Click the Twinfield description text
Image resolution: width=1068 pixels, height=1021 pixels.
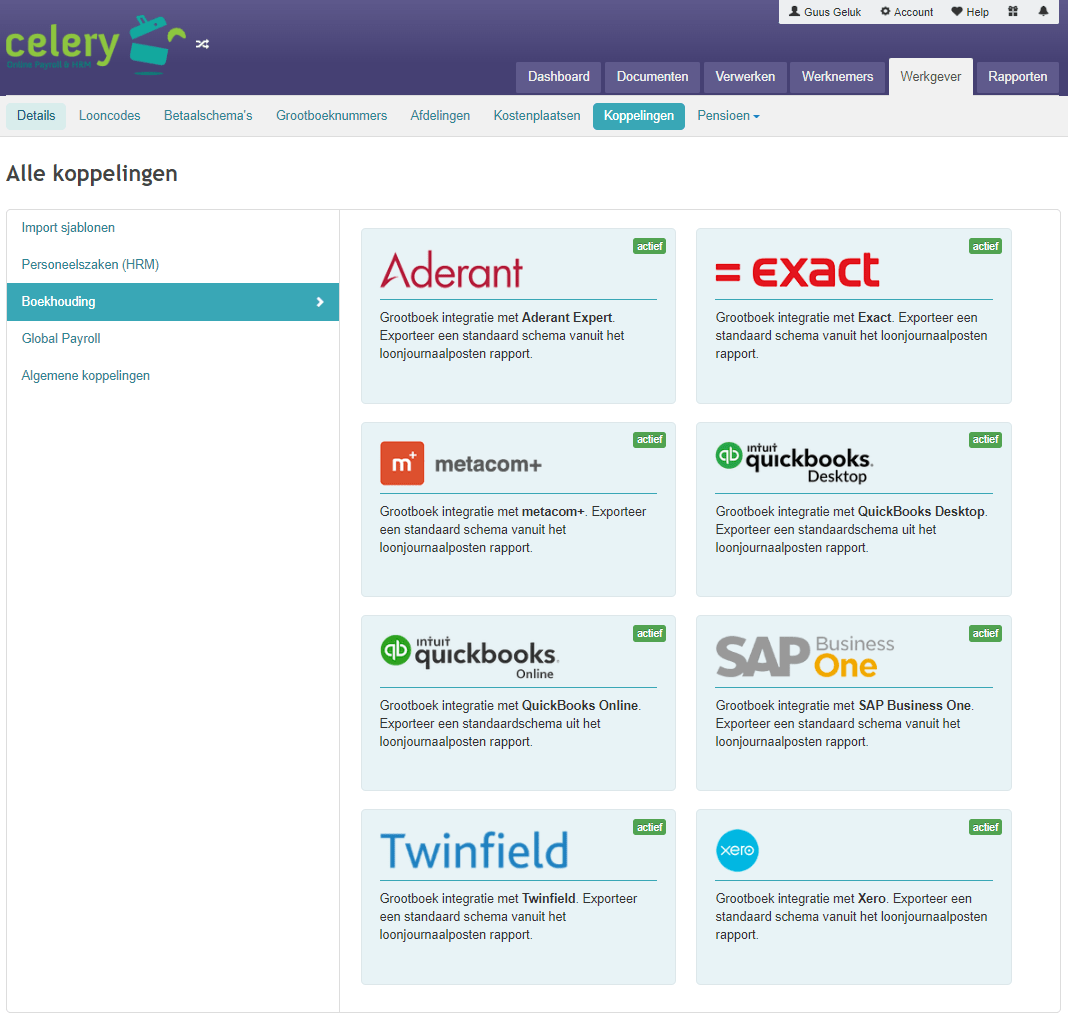(509, 917)
